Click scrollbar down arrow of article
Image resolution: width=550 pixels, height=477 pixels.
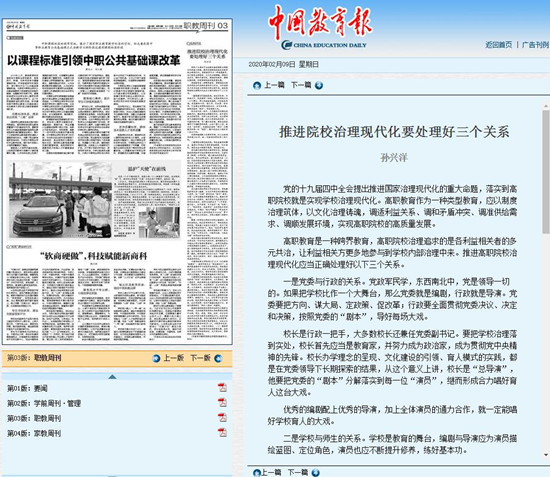click(546, 455)
